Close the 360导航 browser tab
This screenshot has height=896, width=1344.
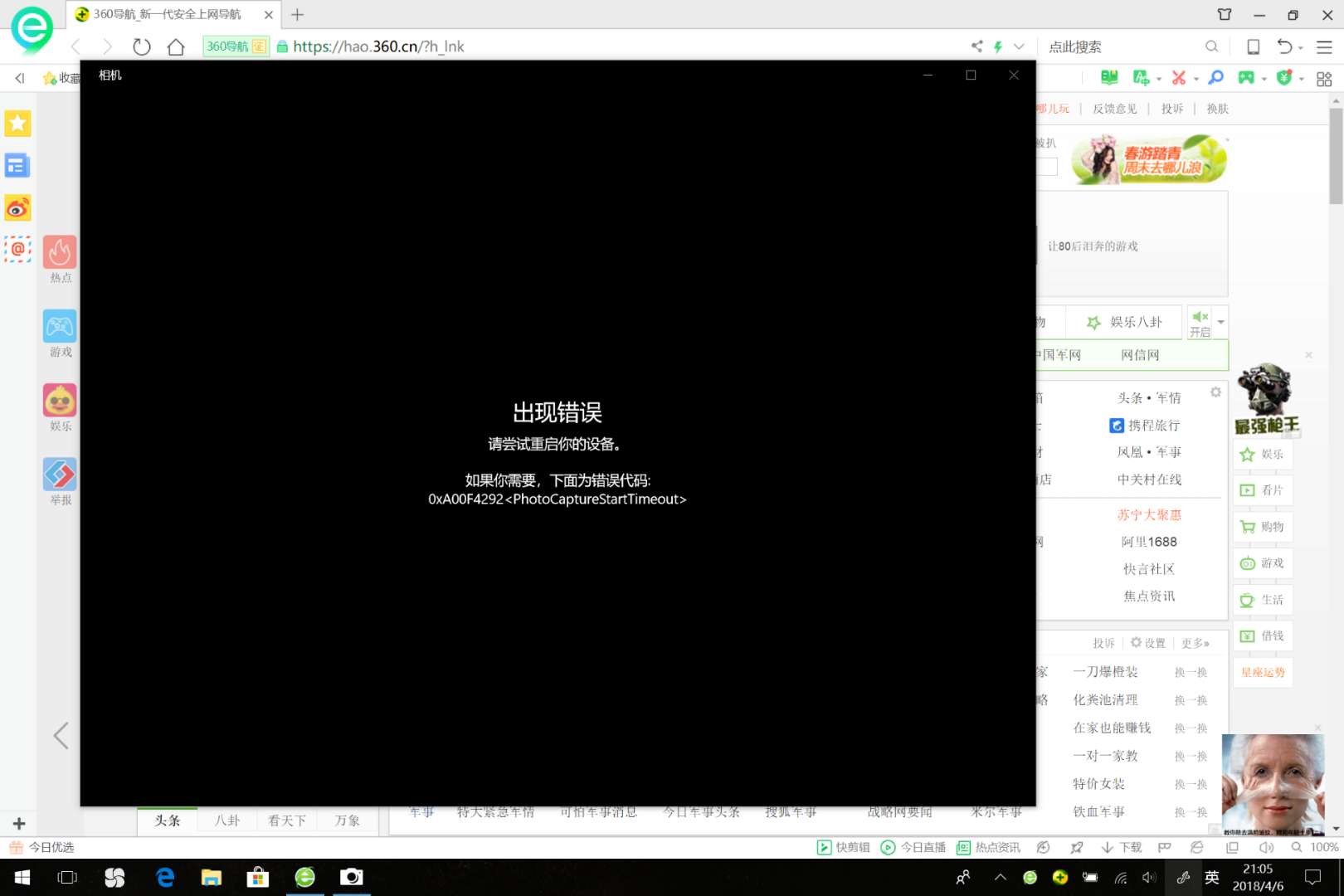point(269,14)
